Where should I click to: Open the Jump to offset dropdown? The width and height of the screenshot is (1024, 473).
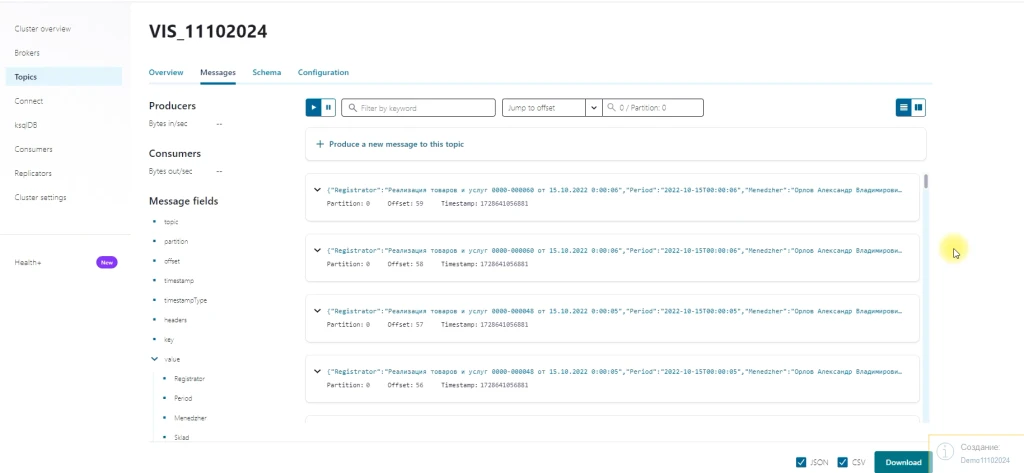593,108
